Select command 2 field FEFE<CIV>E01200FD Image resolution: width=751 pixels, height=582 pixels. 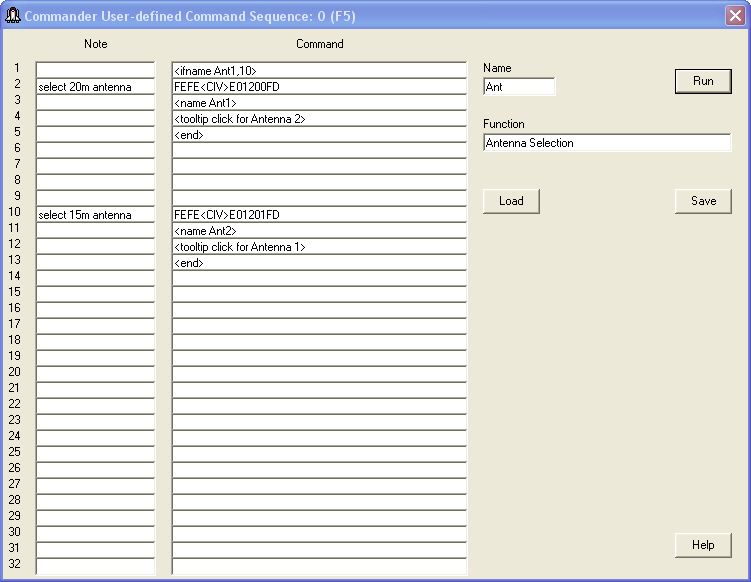pyautogui.click(x=319, y=87)
